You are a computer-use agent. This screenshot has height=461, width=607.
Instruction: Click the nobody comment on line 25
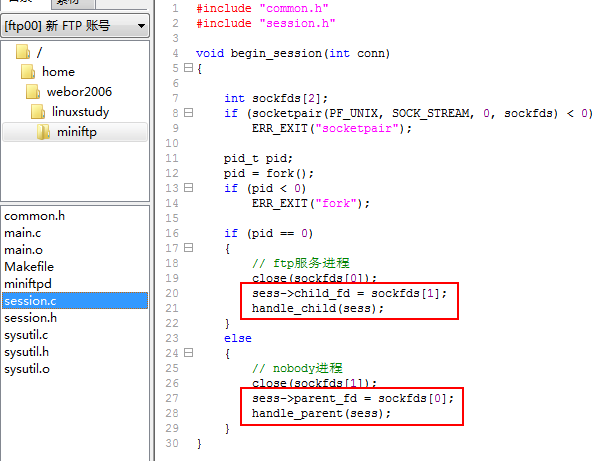[297, 368]
